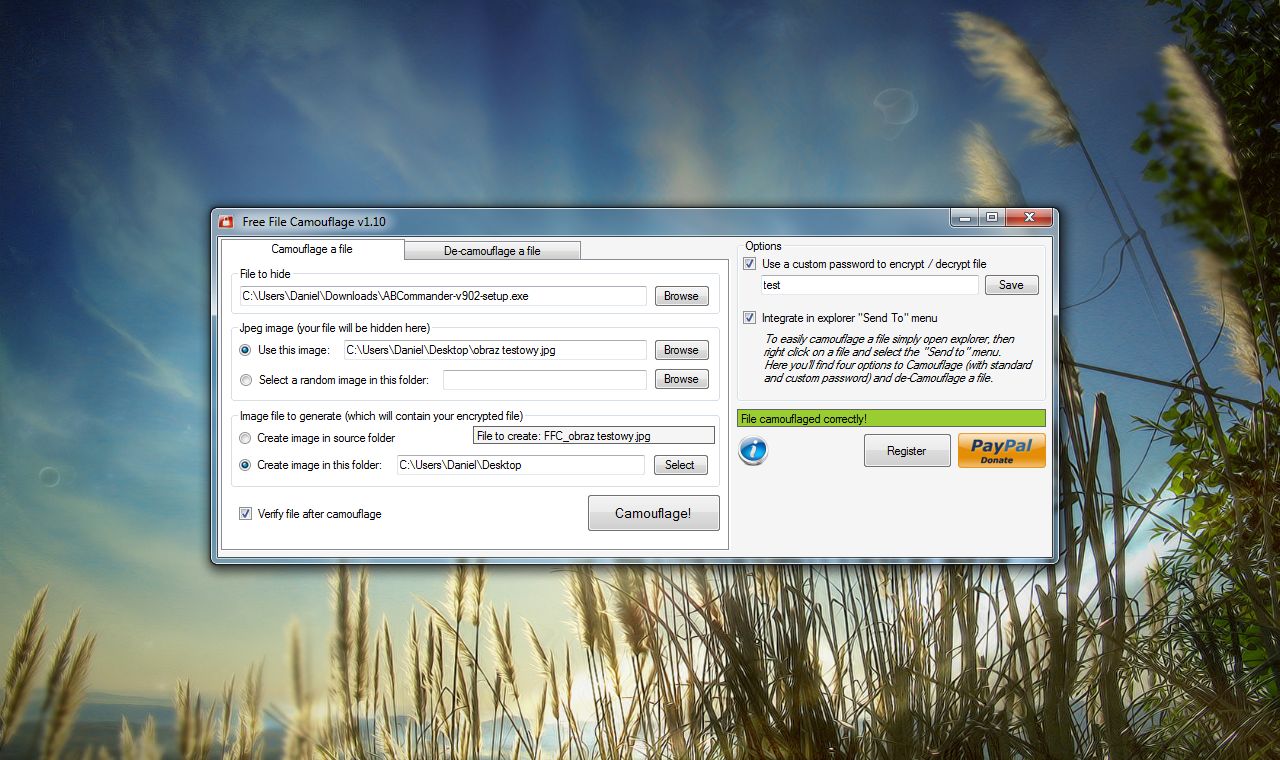Click the Camouflage! button
This screenshot has width=1280, height=760.
pos(653,513)
